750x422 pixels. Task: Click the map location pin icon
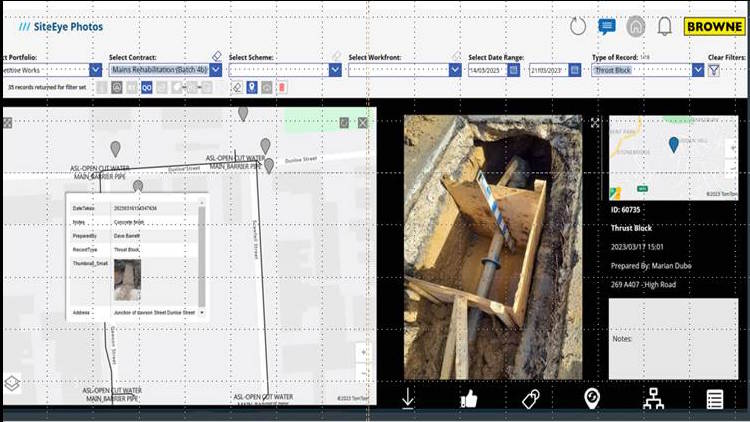pos(592,399)
